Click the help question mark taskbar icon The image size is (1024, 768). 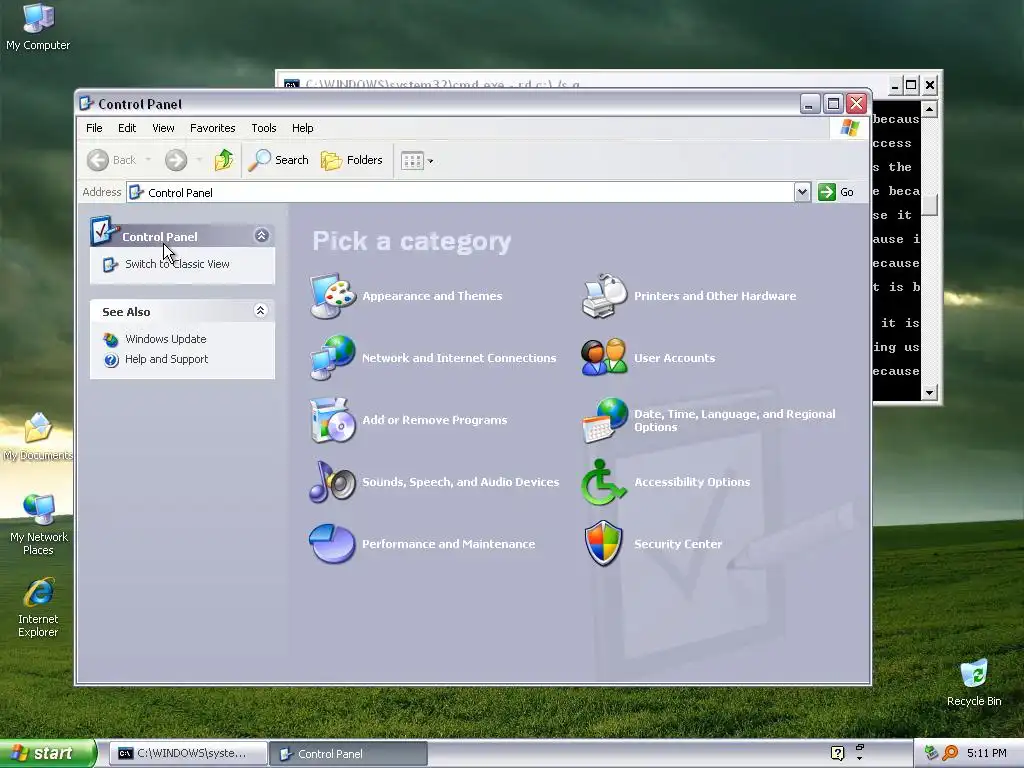(837, 754)
